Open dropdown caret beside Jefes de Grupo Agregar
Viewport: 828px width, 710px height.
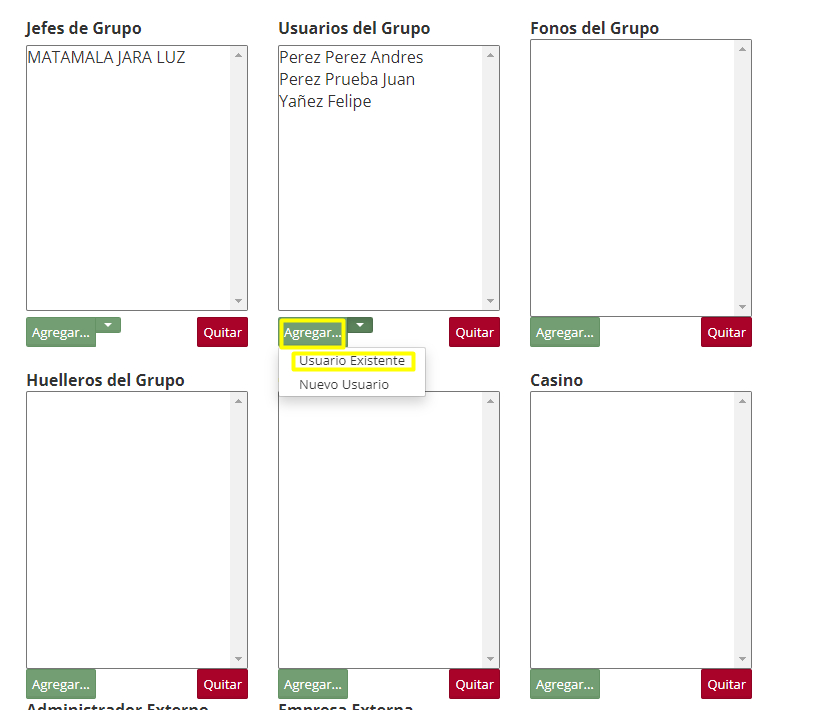[108, 325]
